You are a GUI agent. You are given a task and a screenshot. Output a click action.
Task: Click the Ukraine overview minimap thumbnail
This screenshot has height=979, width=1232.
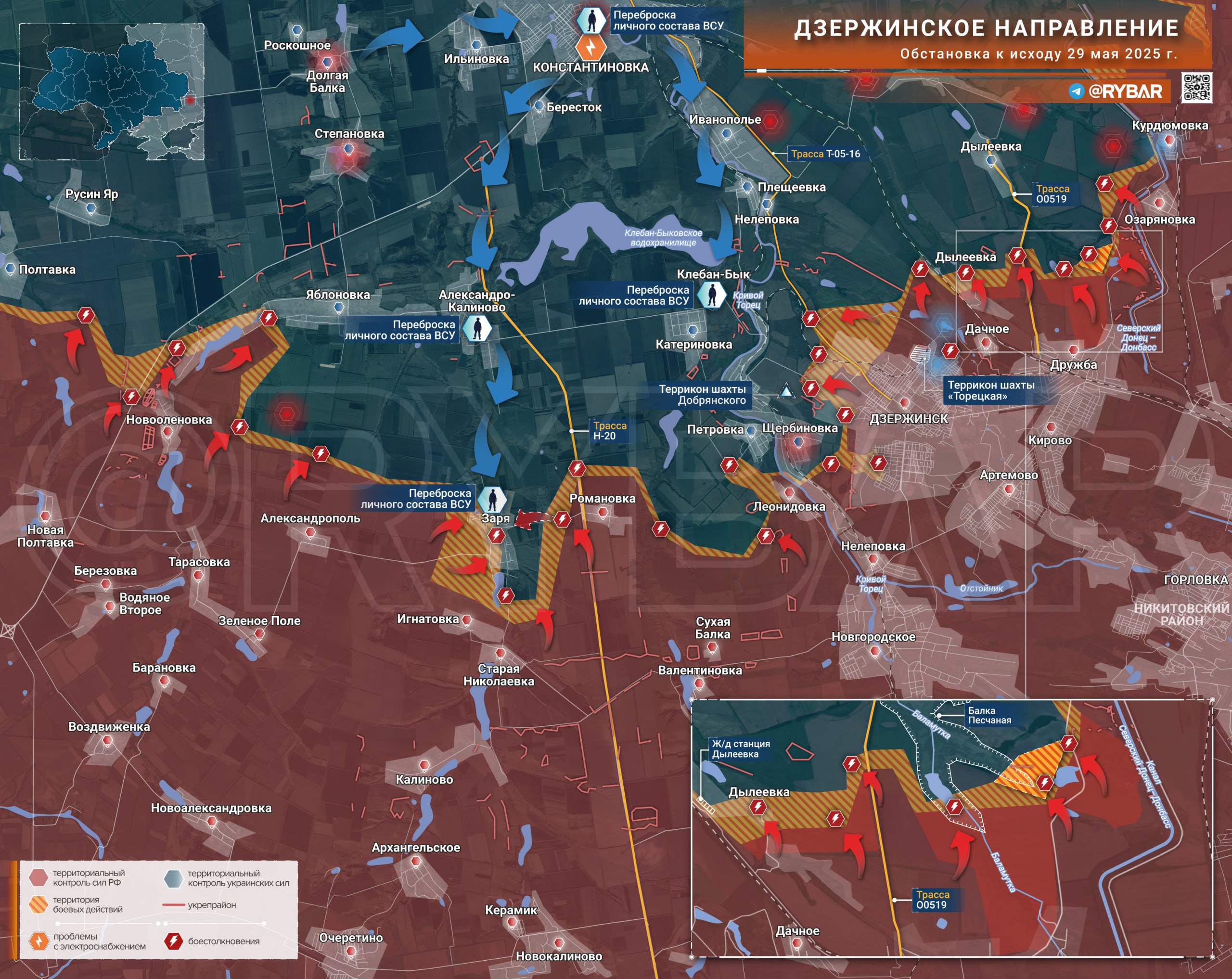112,91
